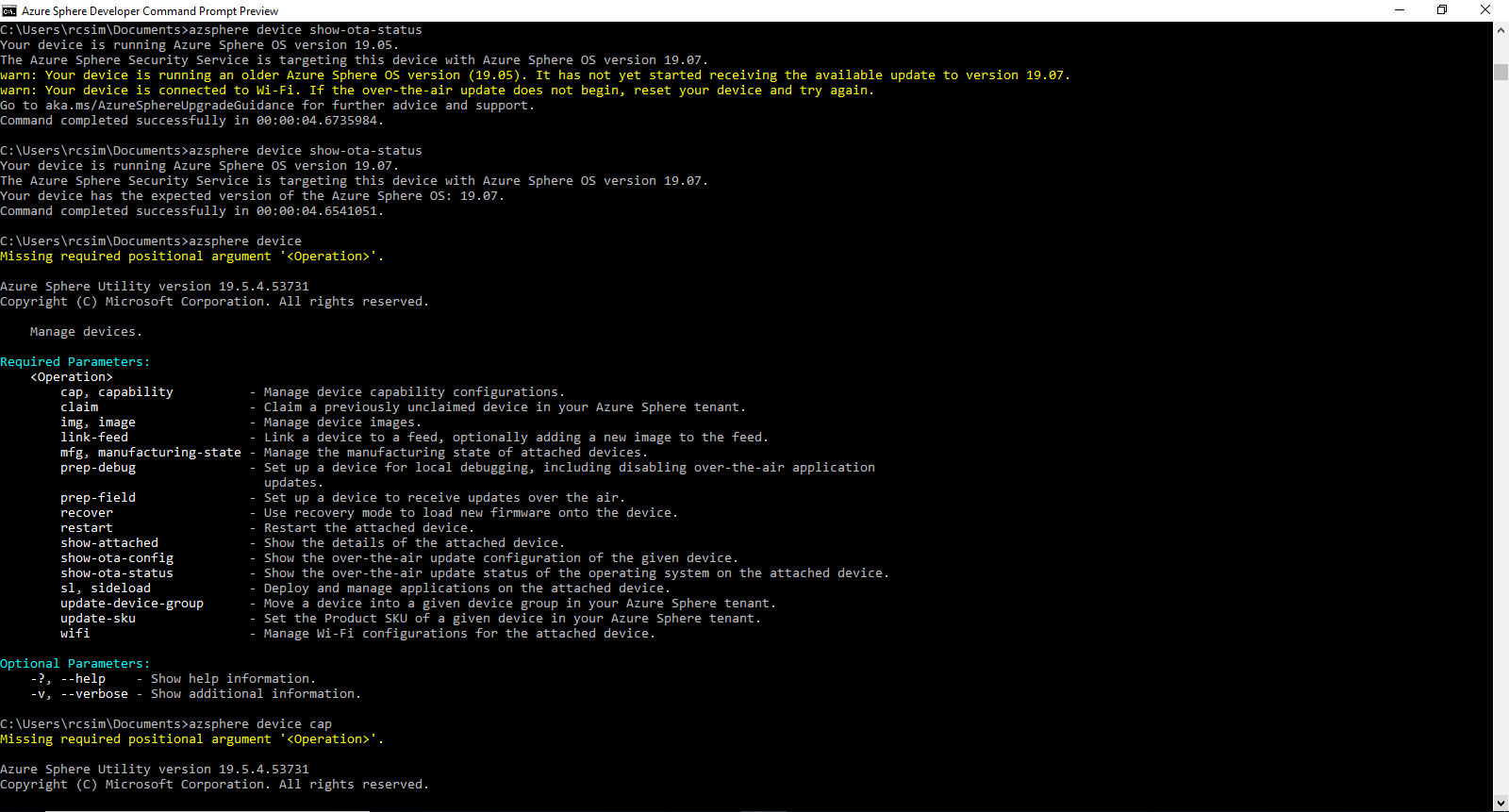
Task: Click the 'restart' operation name
Action: (87, 528)
